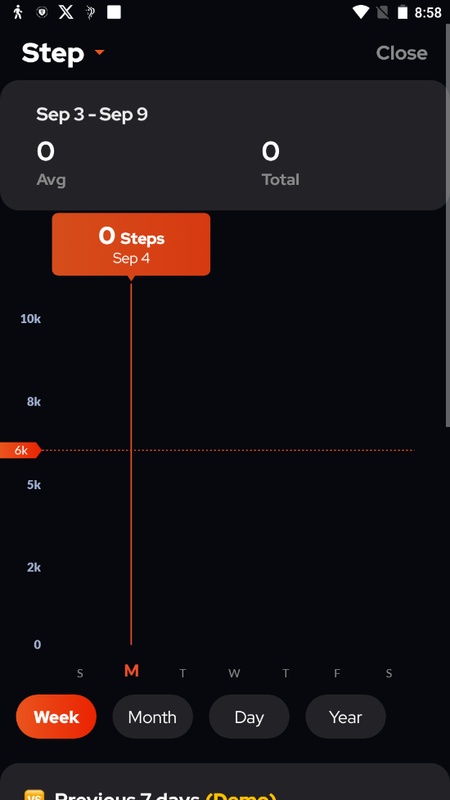Viewport: 450px width, 800px height.
Task: Close the step statistics view
Action: click(x=402, y=53)
